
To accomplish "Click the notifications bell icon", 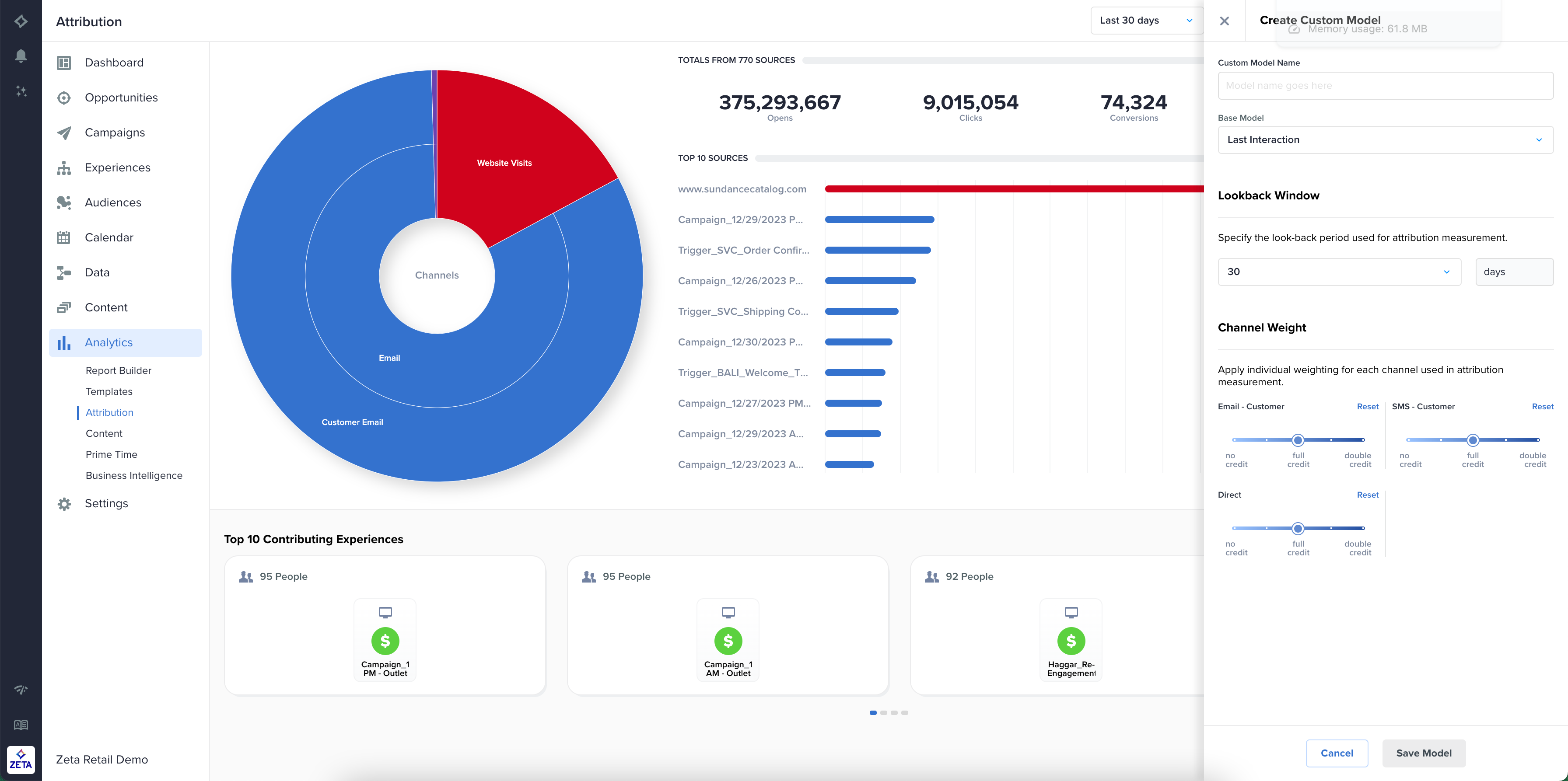I will [21, 56].
